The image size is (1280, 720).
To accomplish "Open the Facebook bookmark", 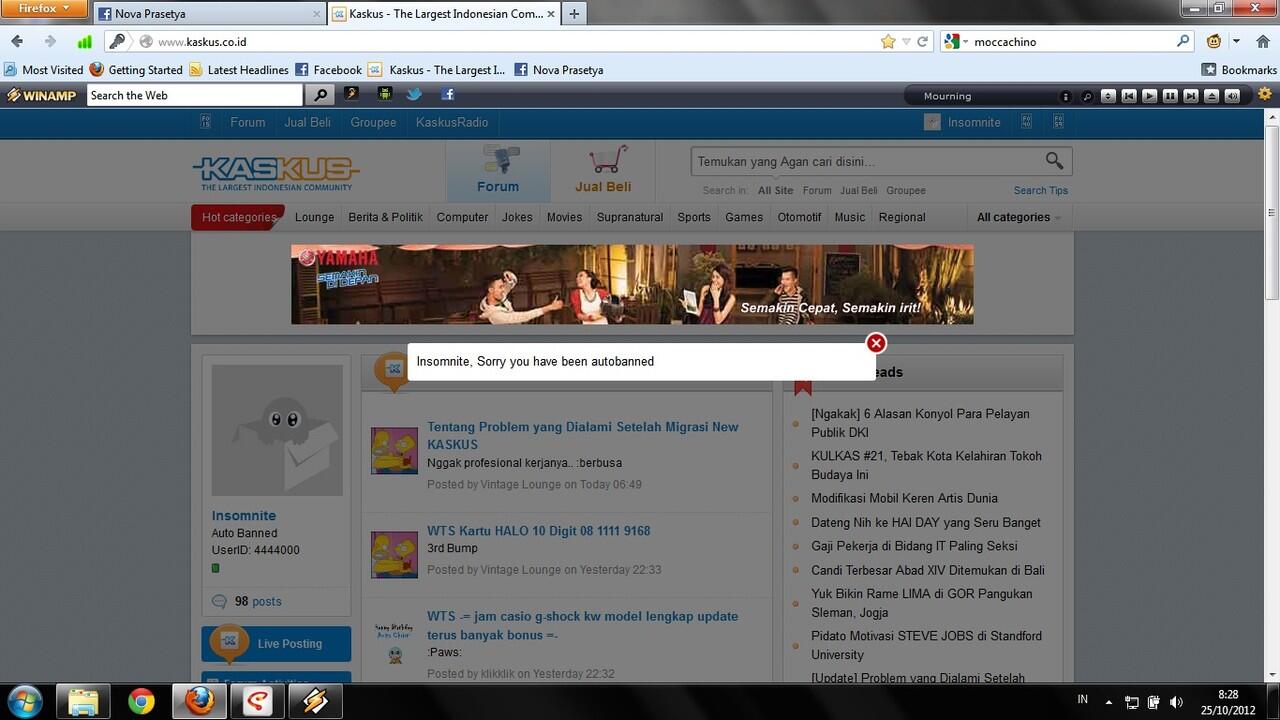I will [x=328, y=70].
